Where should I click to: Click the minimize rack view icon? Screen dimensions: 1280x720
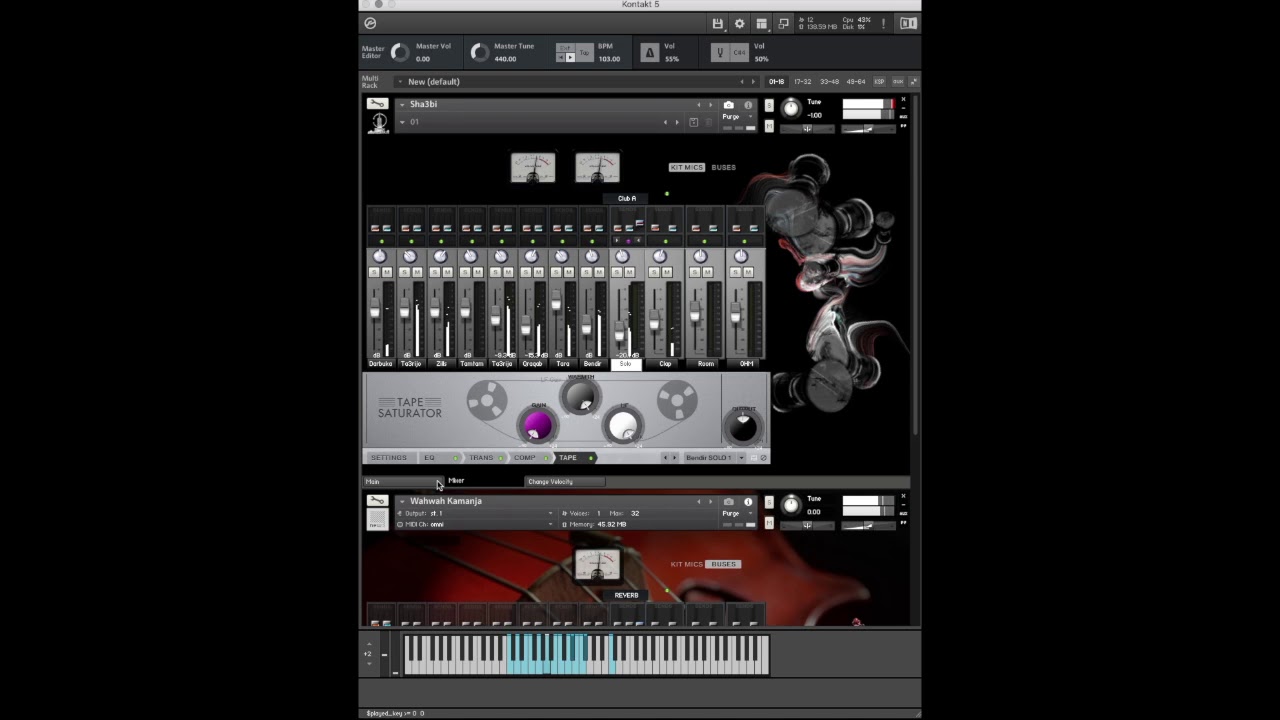(x=783, y=24)
